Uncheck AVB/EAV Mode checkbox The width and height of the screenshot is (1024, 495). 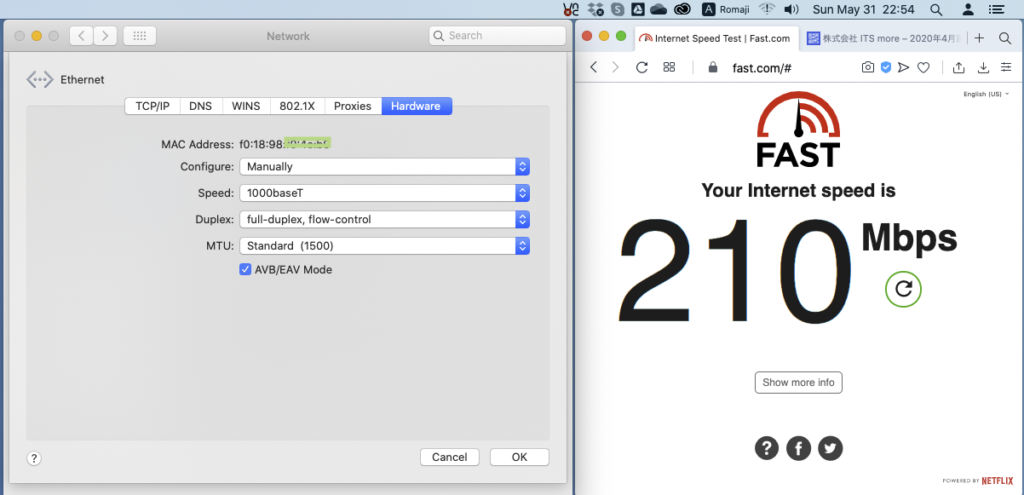(x=245, y=269)
